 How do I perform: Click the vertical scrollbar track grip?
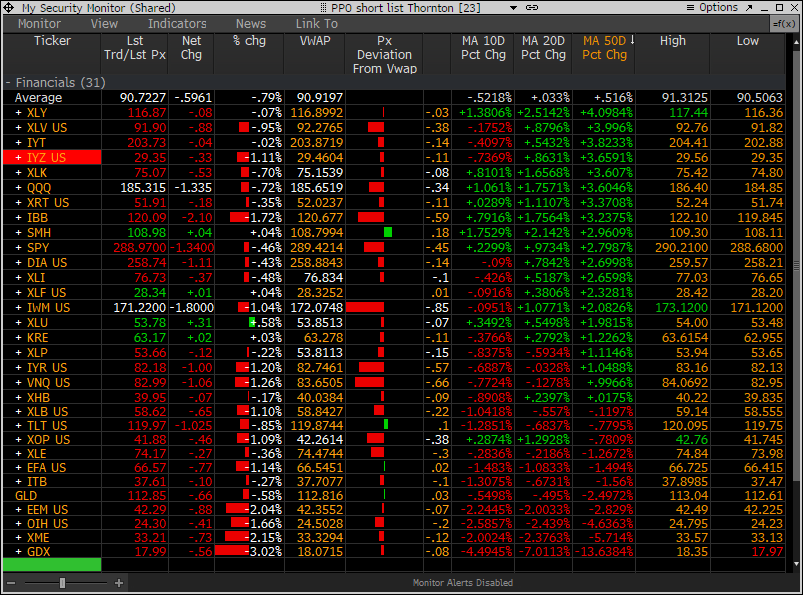click(x=796, y=265)
